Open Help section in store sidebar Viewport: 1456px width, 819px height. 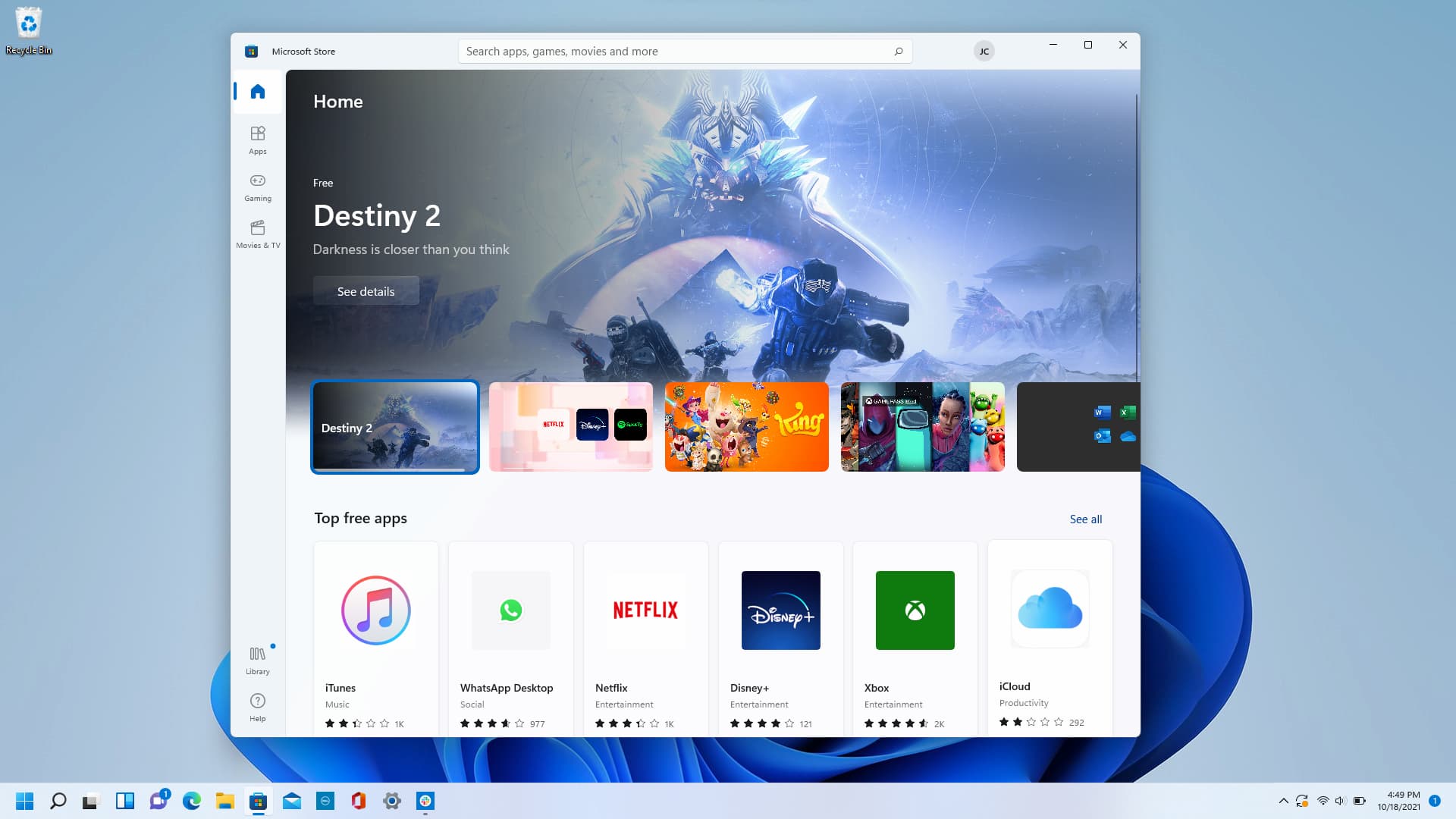[258, 706]
